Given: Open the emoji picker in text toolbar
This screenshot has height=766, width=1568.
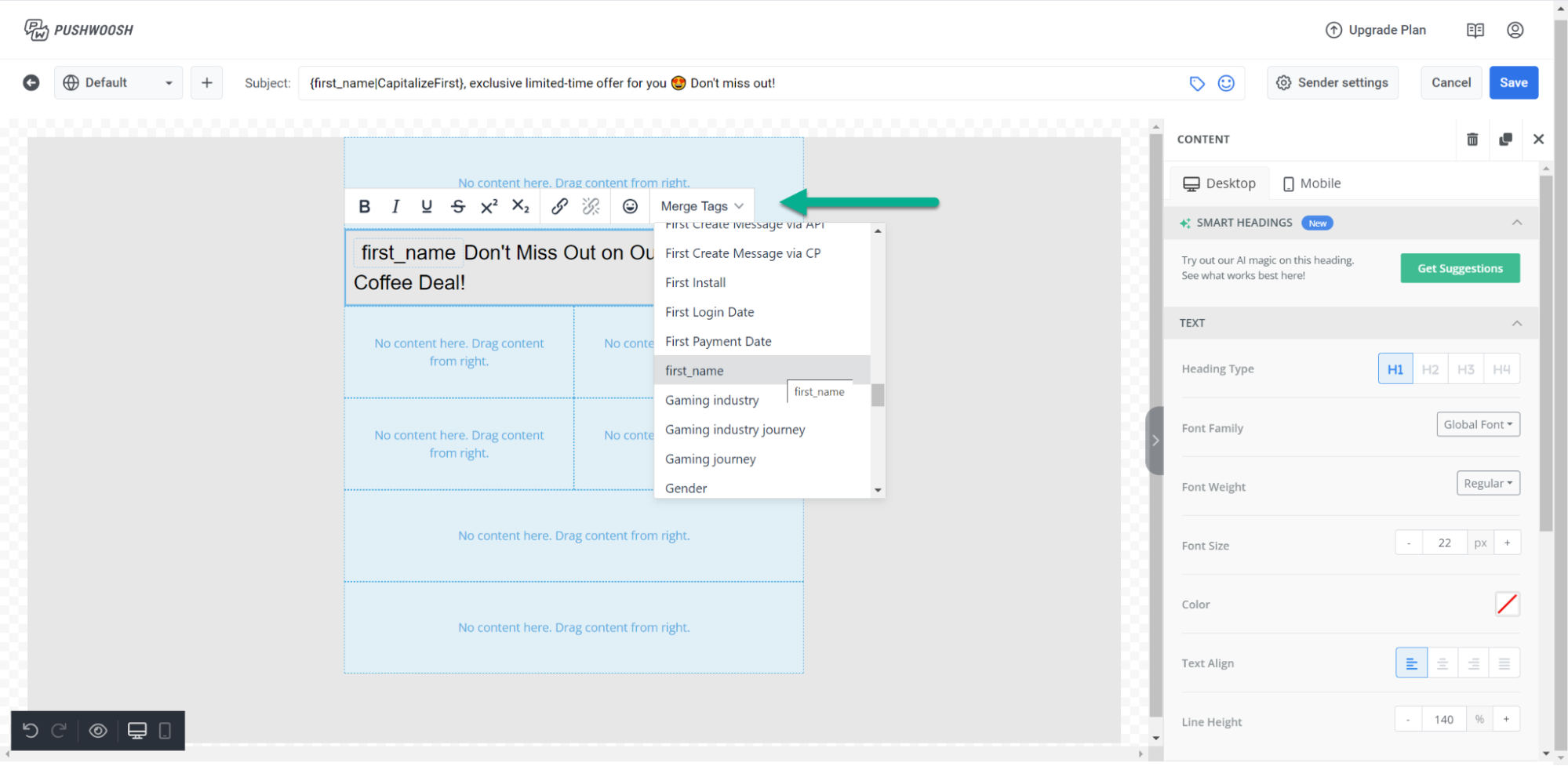Looking at the screenshot, I should (630, 206).
